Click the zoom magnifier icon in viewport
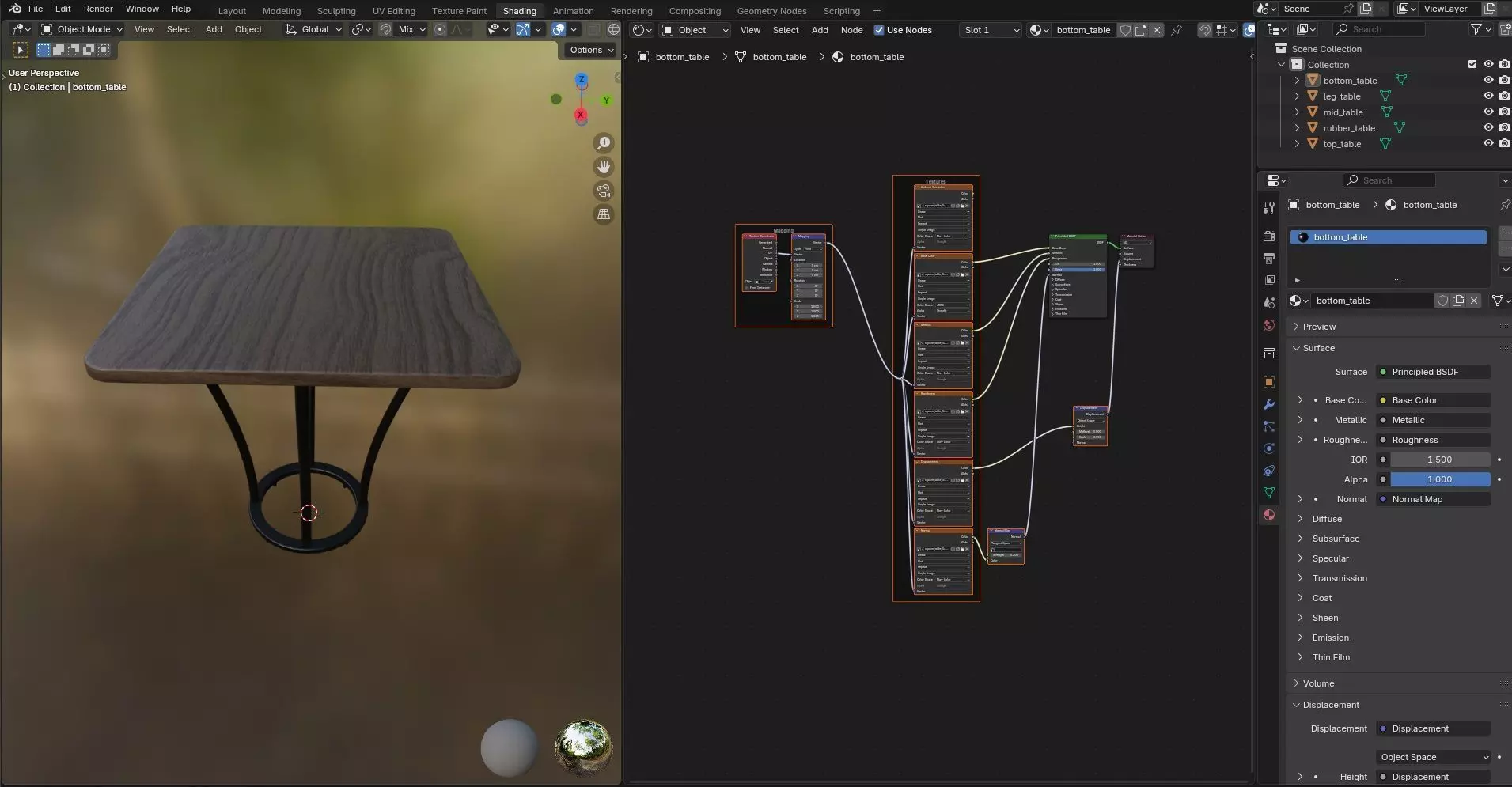This screenshot has width=1512, height=787. (x=604, y=143)
